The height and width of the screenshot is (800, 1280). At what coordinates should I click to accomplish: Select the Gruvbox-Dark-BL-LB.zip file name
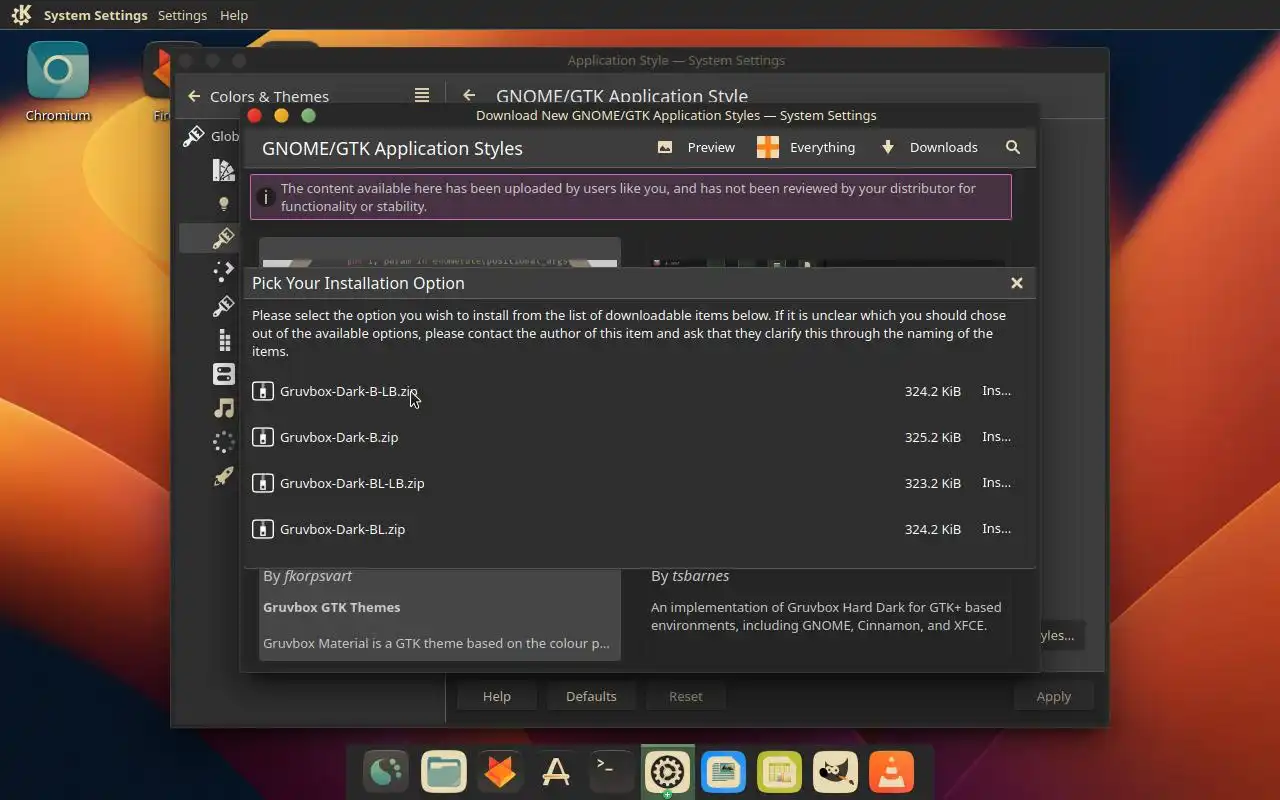352,483
